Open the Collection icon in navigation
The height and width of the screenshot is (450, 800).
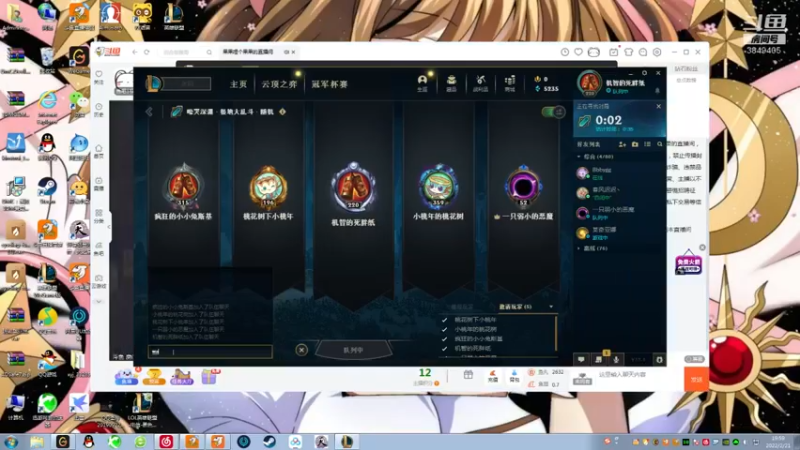(x=452, y=83)
